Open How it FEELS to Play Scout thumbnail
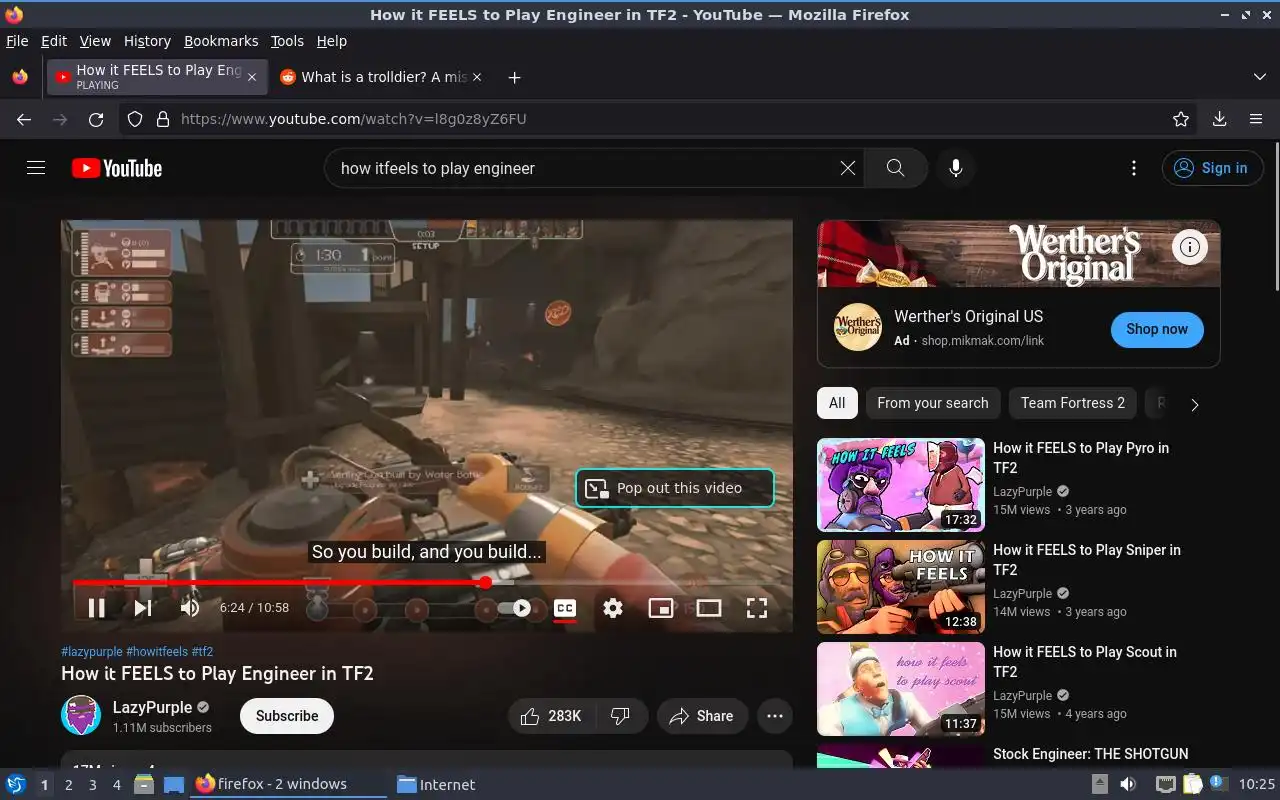The image size is (1280, 800). (901, 689)
